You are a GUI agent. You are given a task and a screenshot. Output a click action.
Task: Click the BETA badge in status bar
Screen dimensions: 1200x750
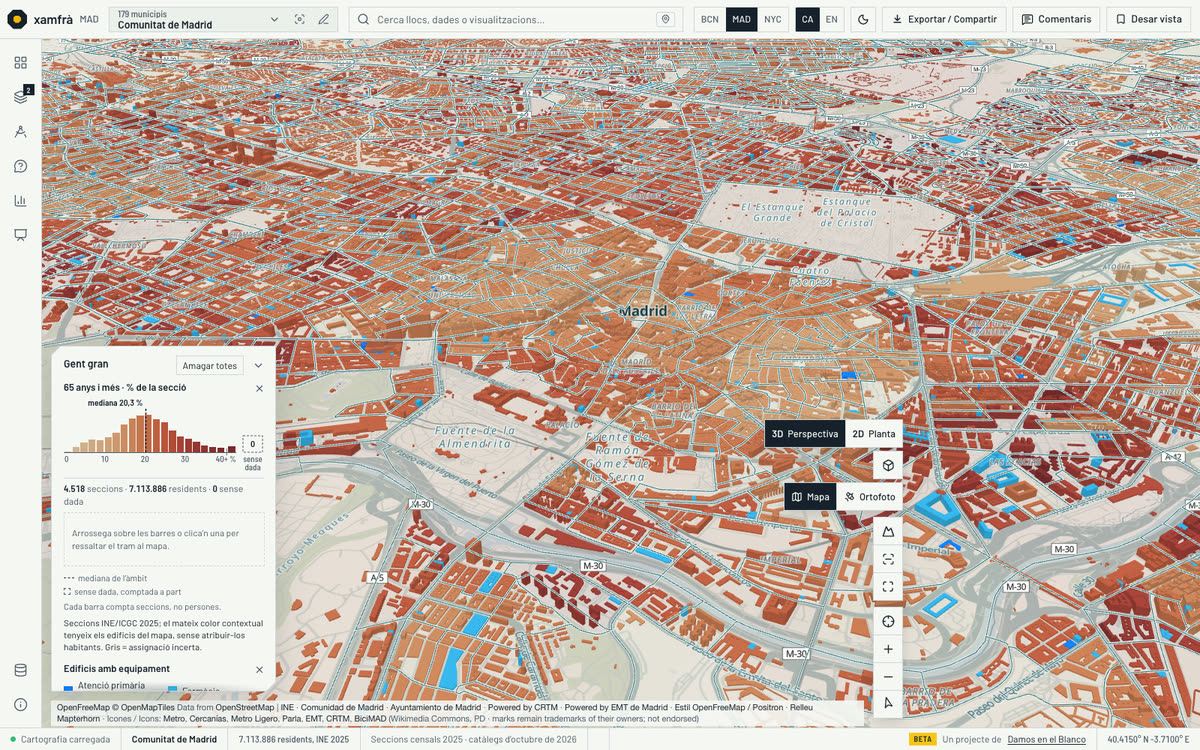pyautogui.click(x=923, y=739)
